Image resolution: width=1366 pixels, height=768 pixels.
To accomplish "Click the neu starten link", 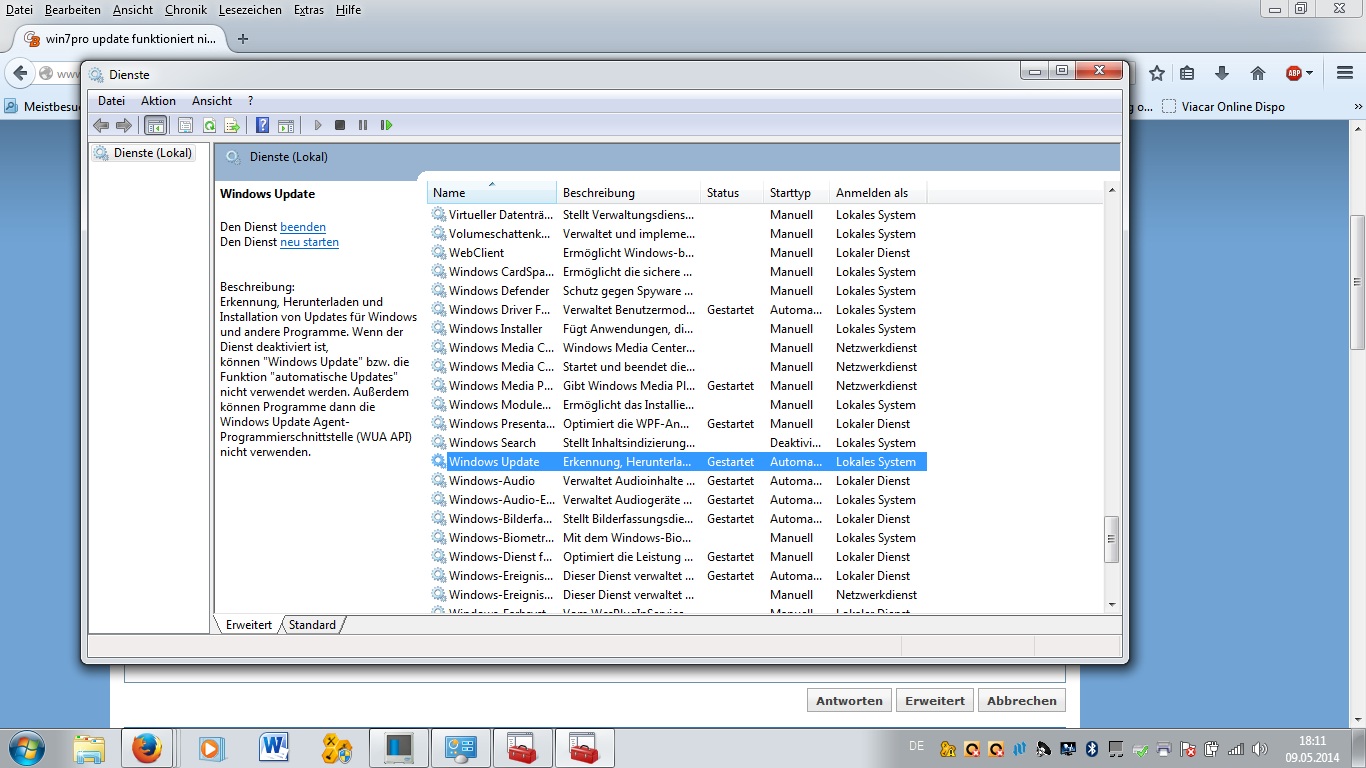I will click(x=309, y=242).
